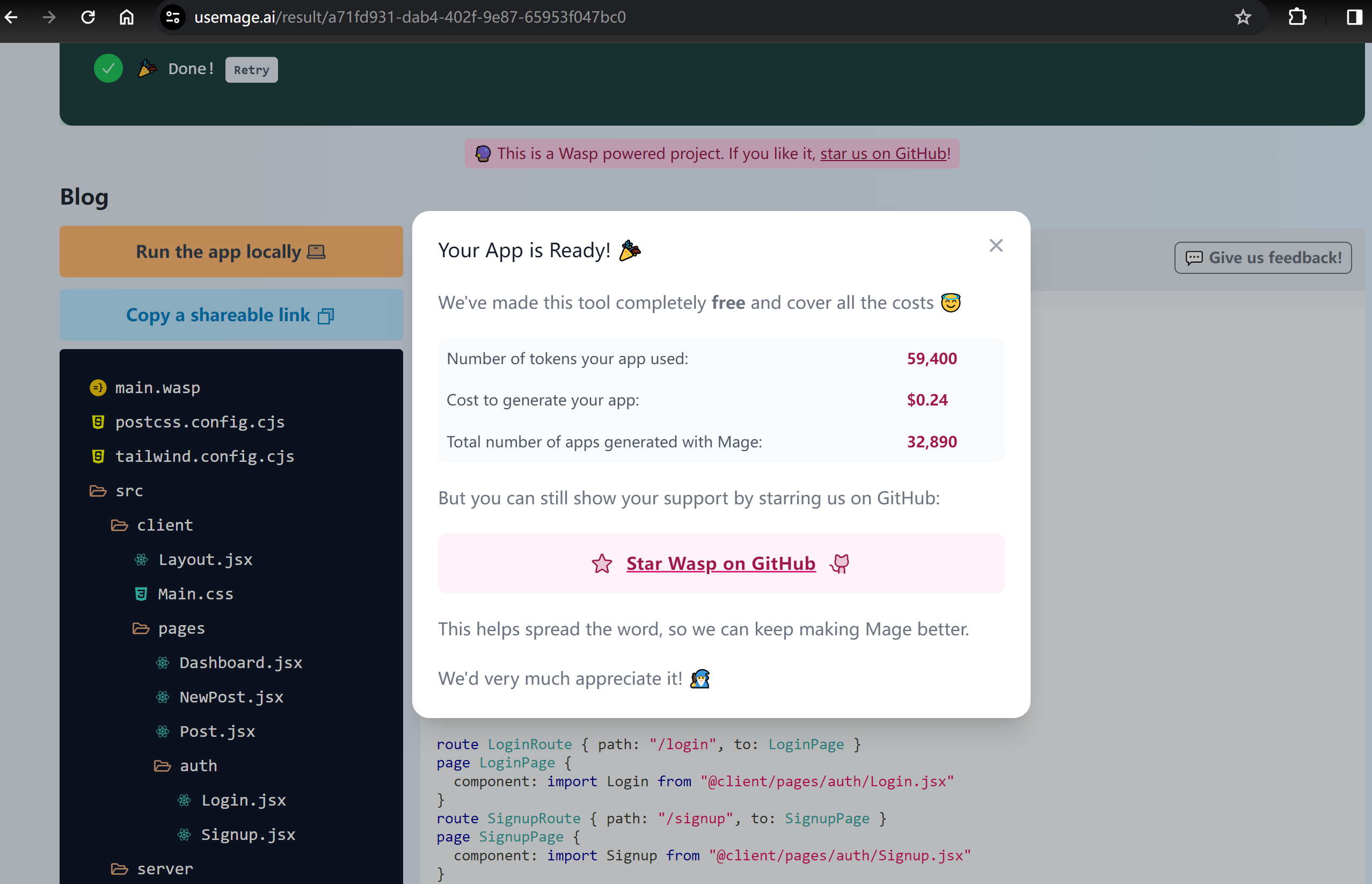Reload the current page
This screenshot has width=1372, height=884.
pyautogui.click(x=87, y=17)
